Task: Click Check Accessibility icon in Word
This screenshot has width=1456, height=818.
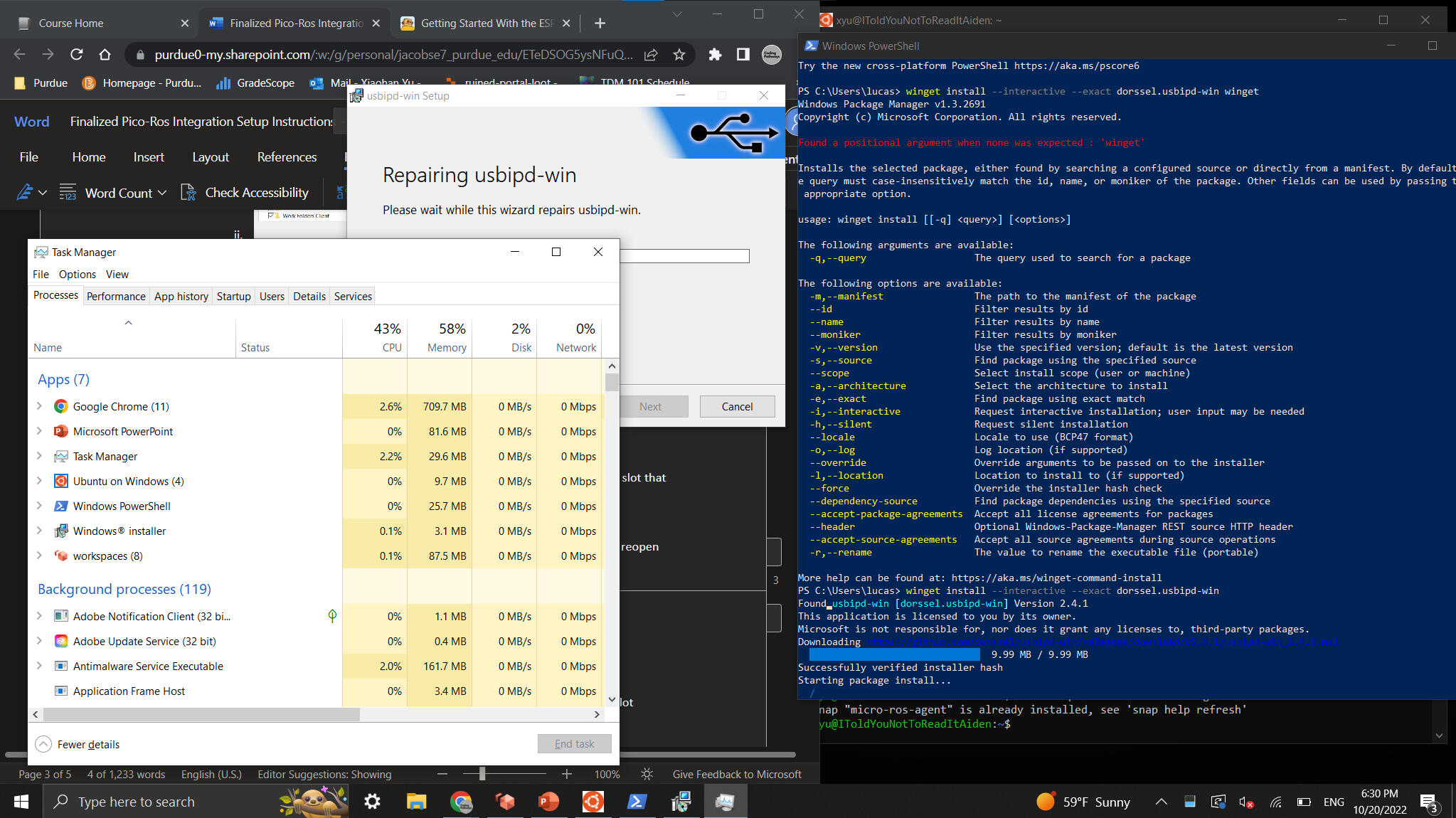Action: 188,193
